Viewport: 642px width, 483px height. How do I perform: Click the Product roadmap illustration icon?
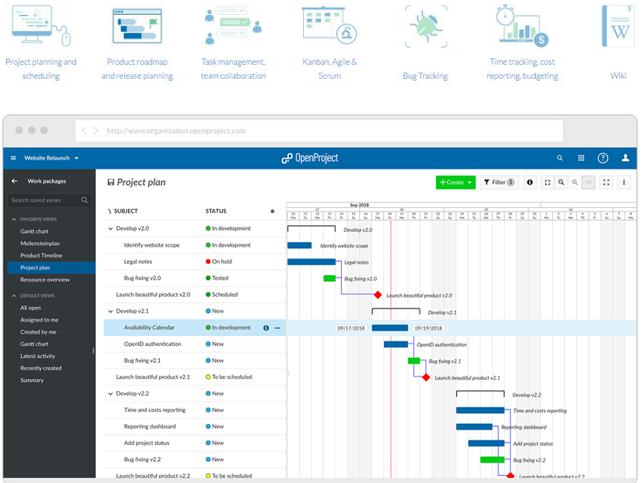point(137,26)
